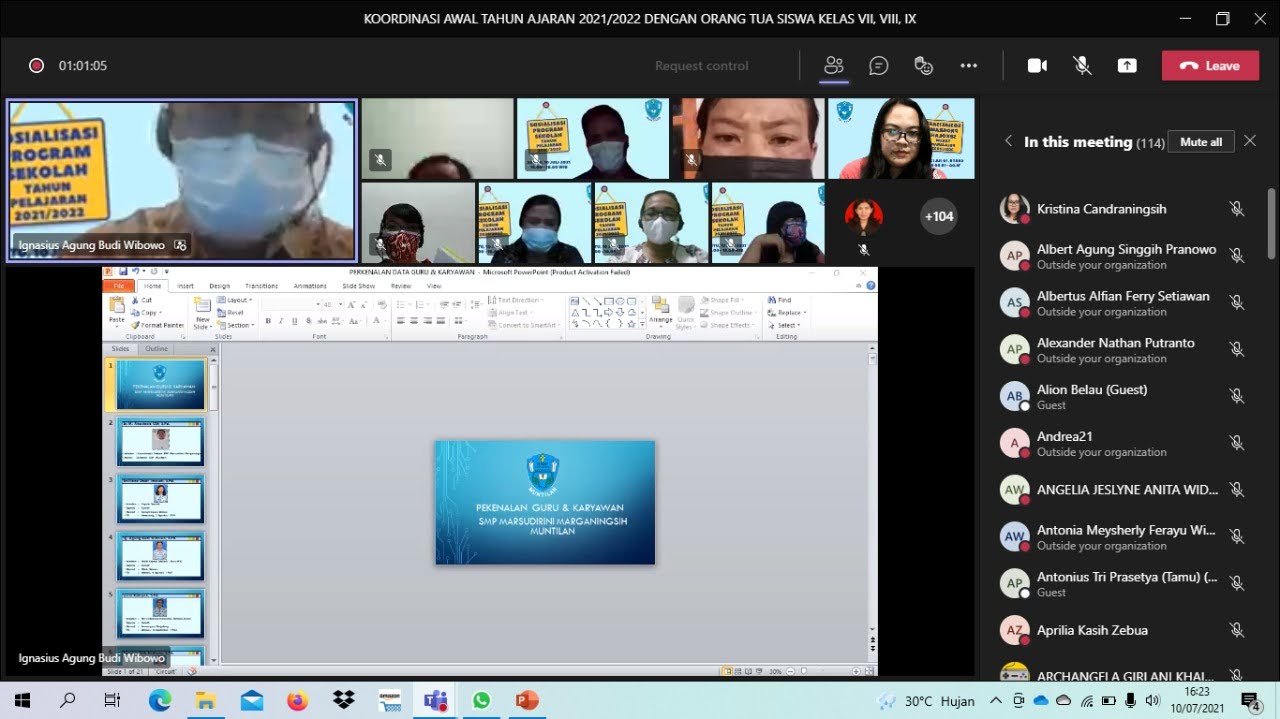The image size is (1280, 719).
Task: Open the meeting chat icon
Action: pyautogui.click(x=879, y=66)
